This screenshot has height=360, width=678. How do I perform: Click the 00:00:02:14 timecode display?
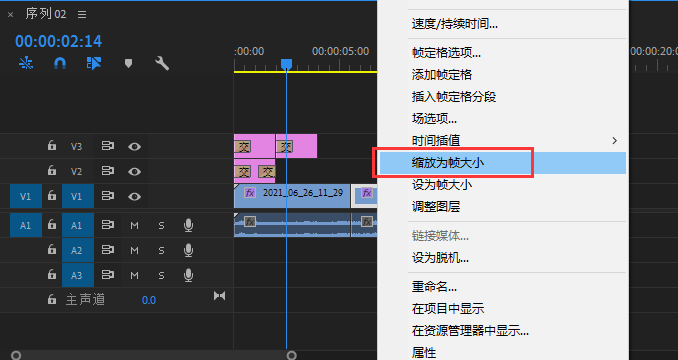click(x=58, y=41)
